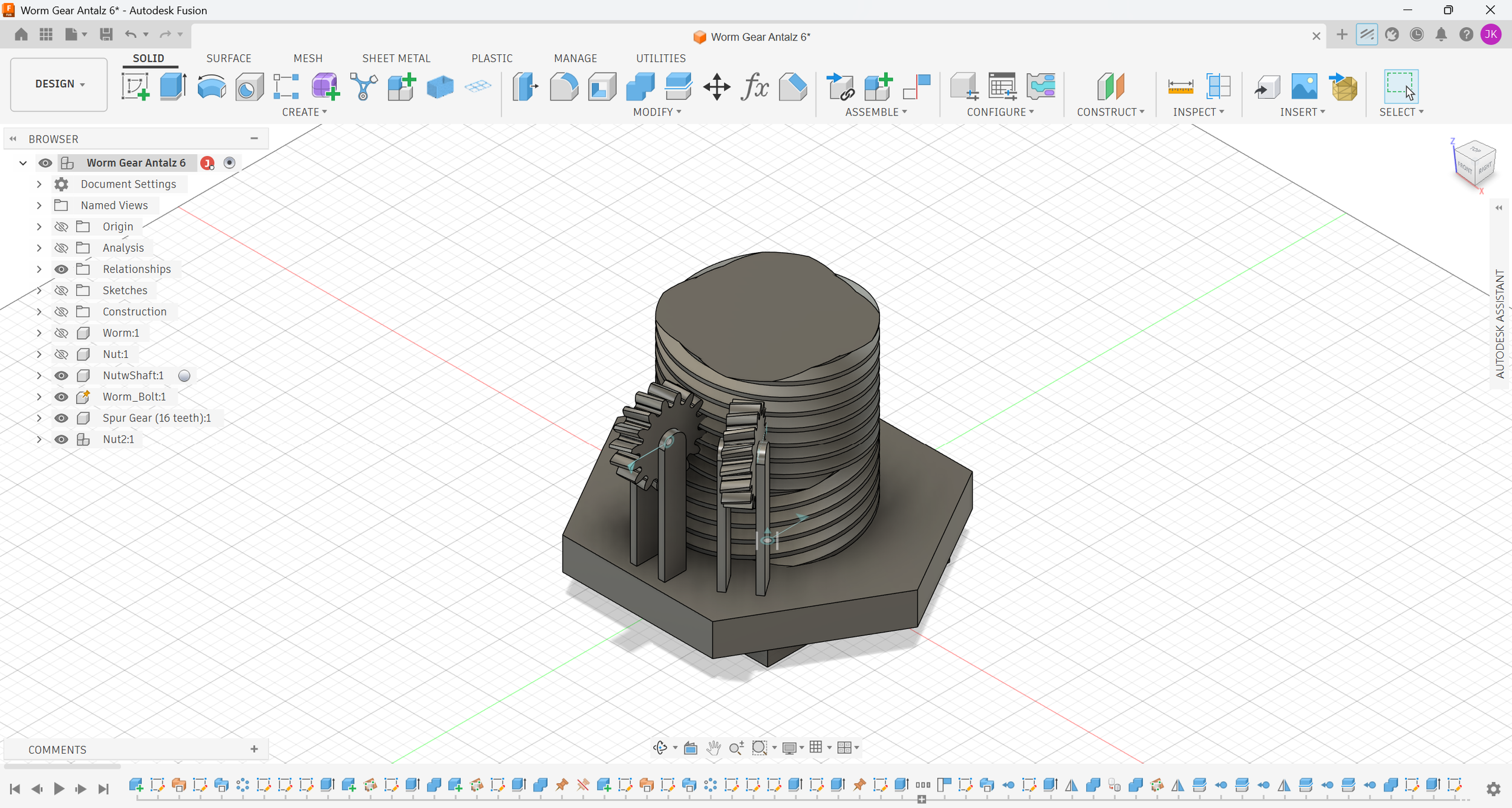Expand the Spur Gear (16 teeth):1 node

(39, 419)
